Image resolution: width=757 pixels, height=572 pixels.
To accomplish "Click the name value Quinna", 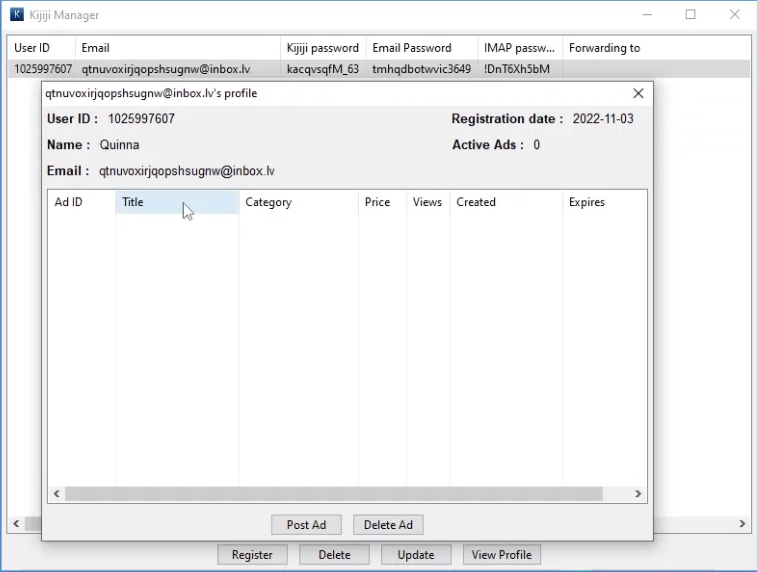I will point(119,145).
